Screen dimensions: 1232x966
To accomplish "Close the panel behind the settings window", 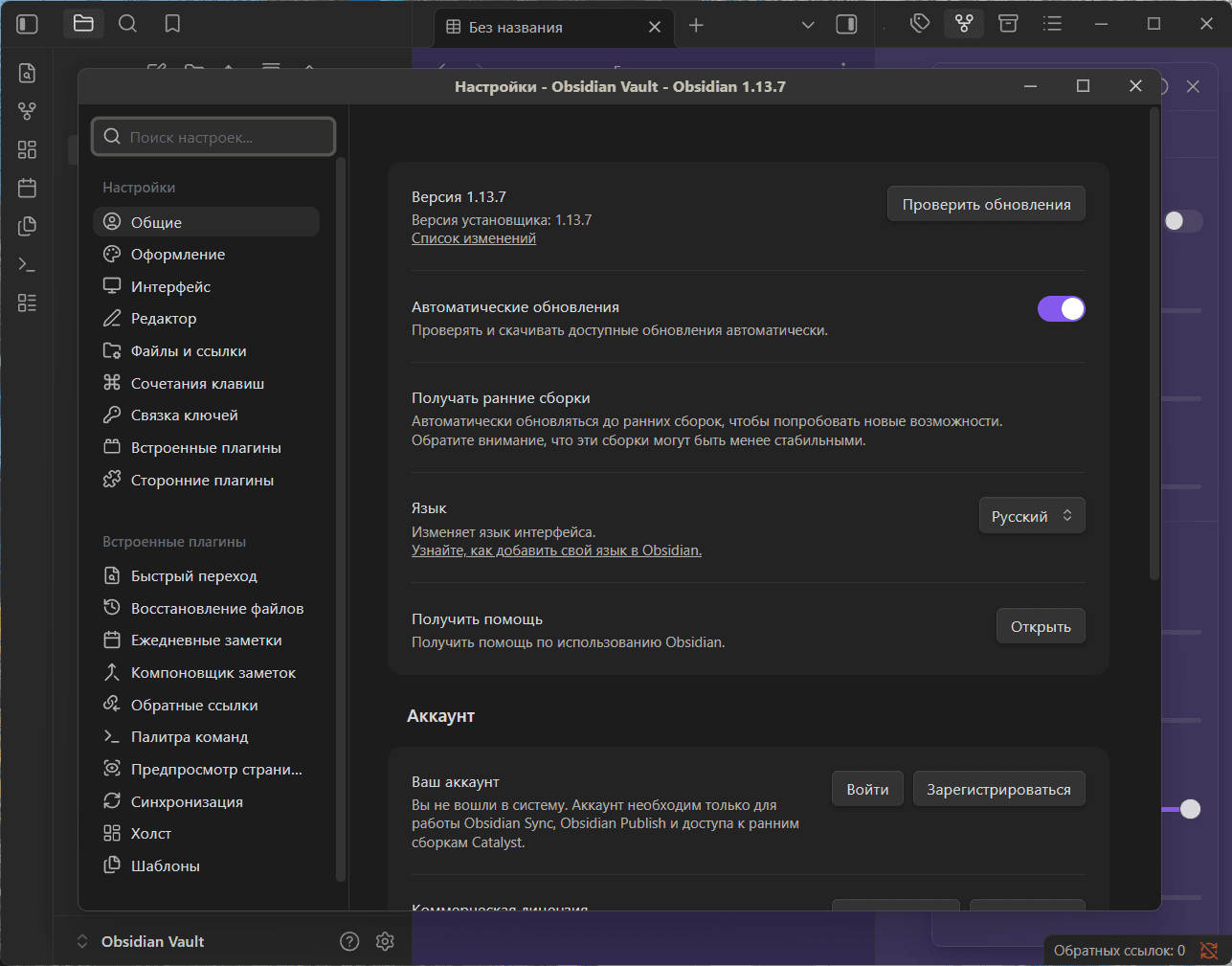I will (1193, 86).
